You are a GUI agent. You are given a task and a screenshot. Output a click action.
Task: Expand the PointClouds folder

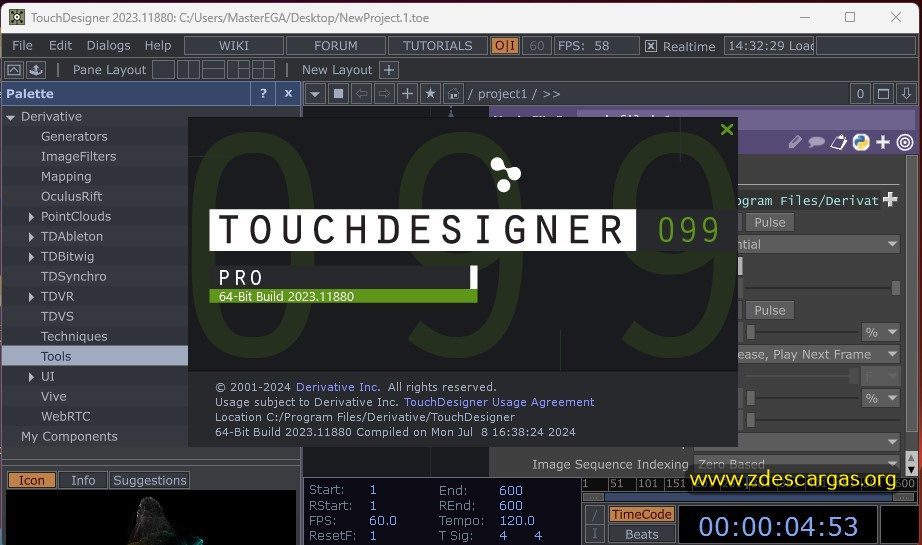click(x=31, y=217)
